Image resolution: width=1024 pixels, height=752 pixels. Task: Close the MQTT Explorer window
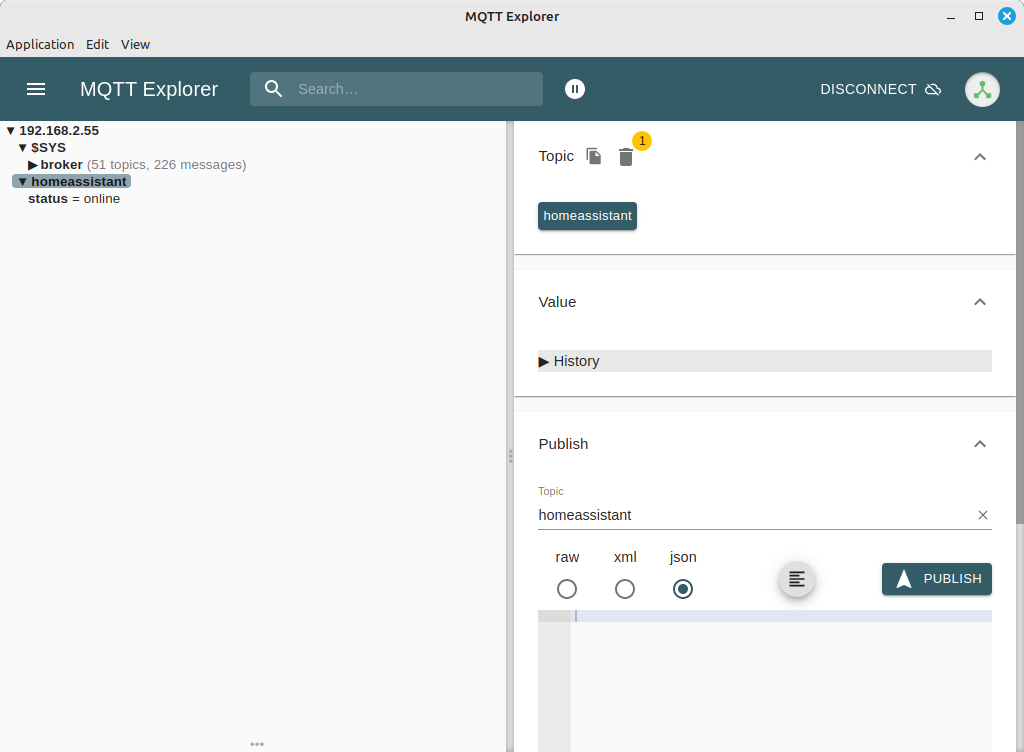(x=1007, y=16)
